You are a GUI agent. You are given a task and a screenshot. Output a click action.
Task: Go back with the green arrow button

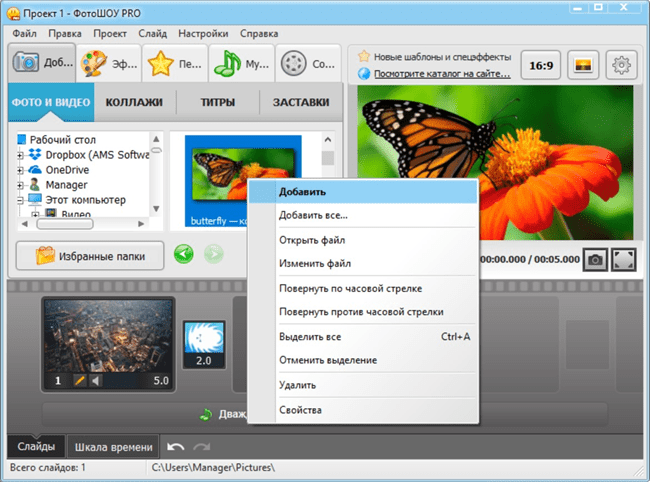point(183,256)
